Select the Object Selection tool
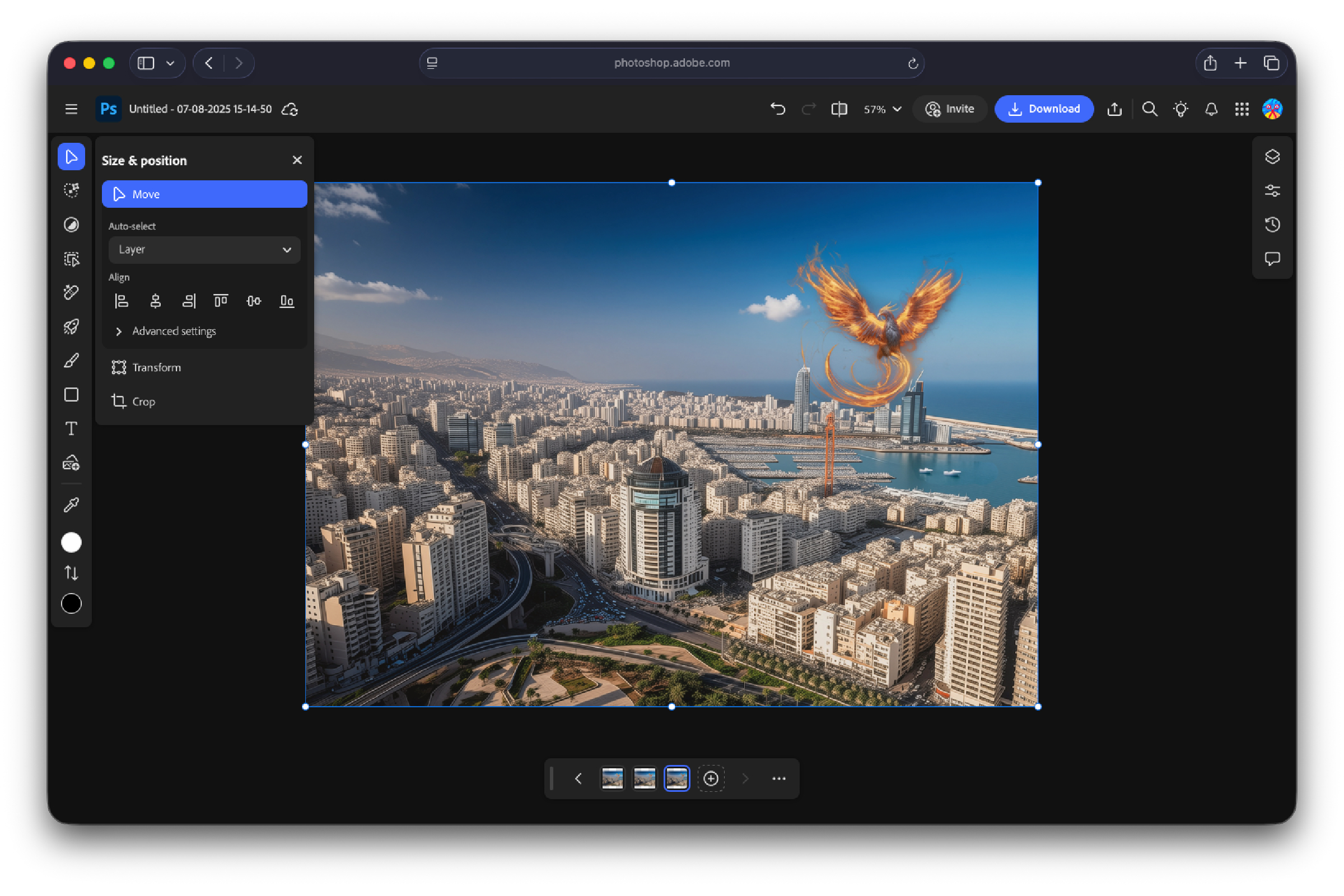Screen dimensions: 1344x896 coord(72,259)
